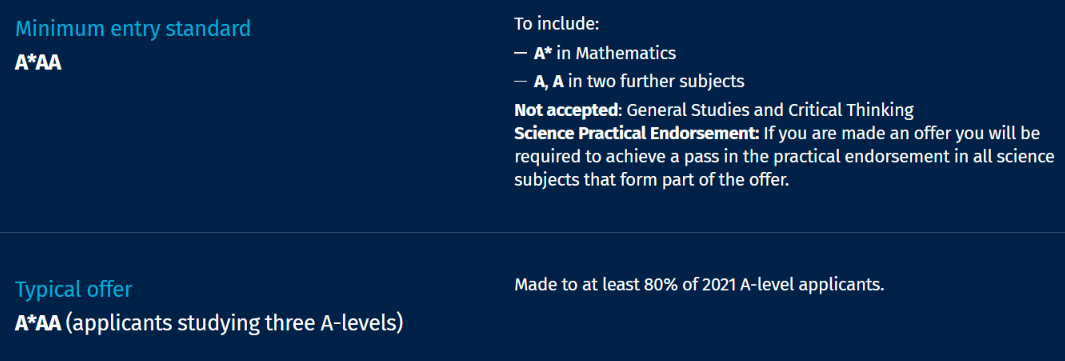Click the Minimum entry standard heading
Screen dimensions: 1065x361
[x=133, y=29]
